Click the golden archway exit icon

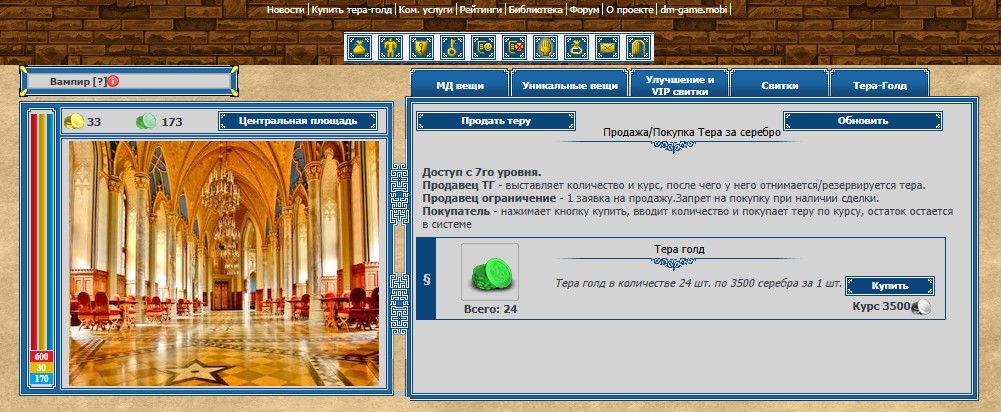click(638, 47)
